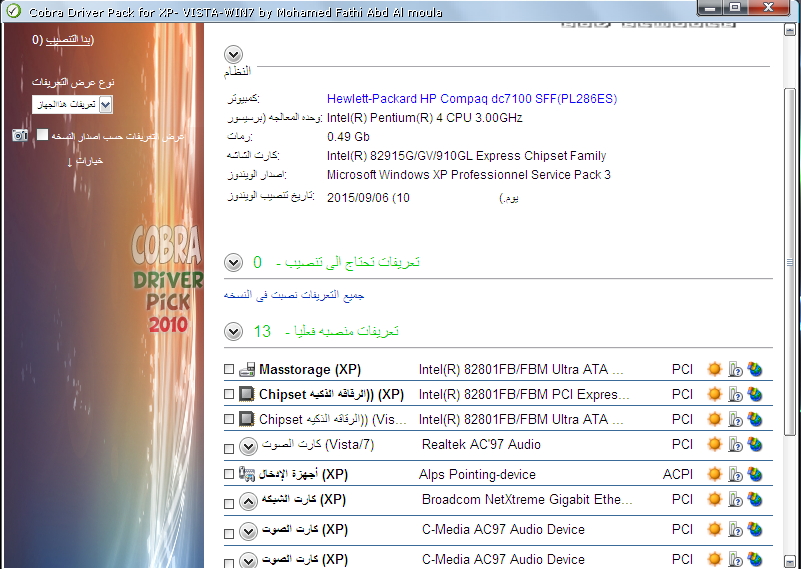801x569 pixels.
Task: Click sun icon in Chipset (XP) PCI Express row
Action: (715, 394)
